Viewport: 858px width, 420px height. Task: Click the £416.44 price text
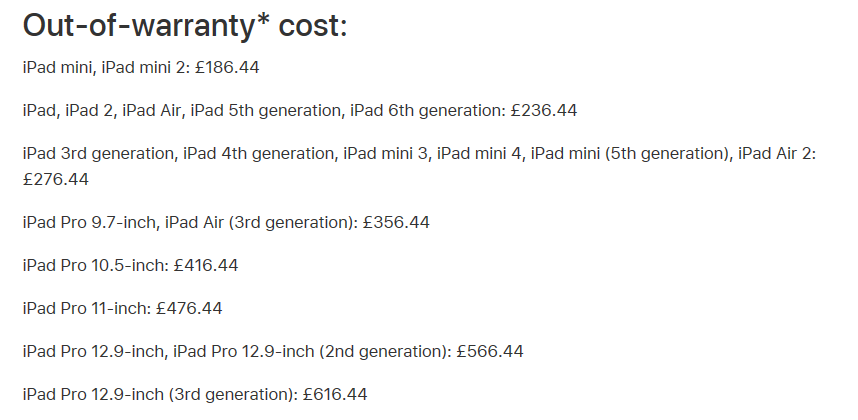click(206, 265)
